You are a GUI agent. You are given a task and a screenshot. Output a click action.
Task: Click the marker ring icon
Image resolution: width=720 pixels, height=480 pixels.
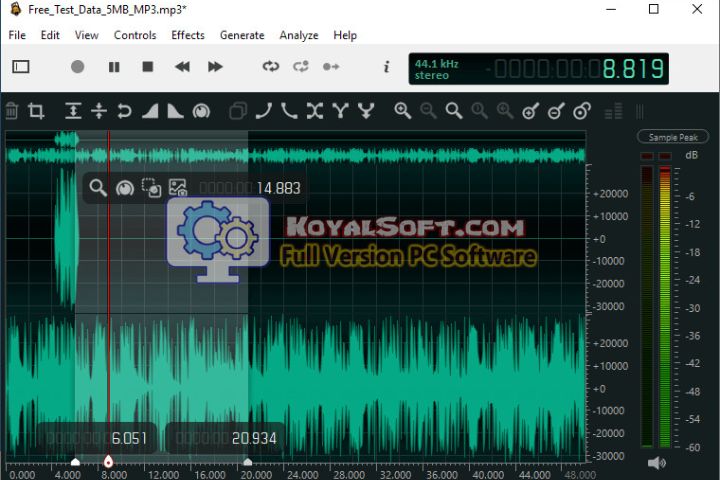click(582, 111)
